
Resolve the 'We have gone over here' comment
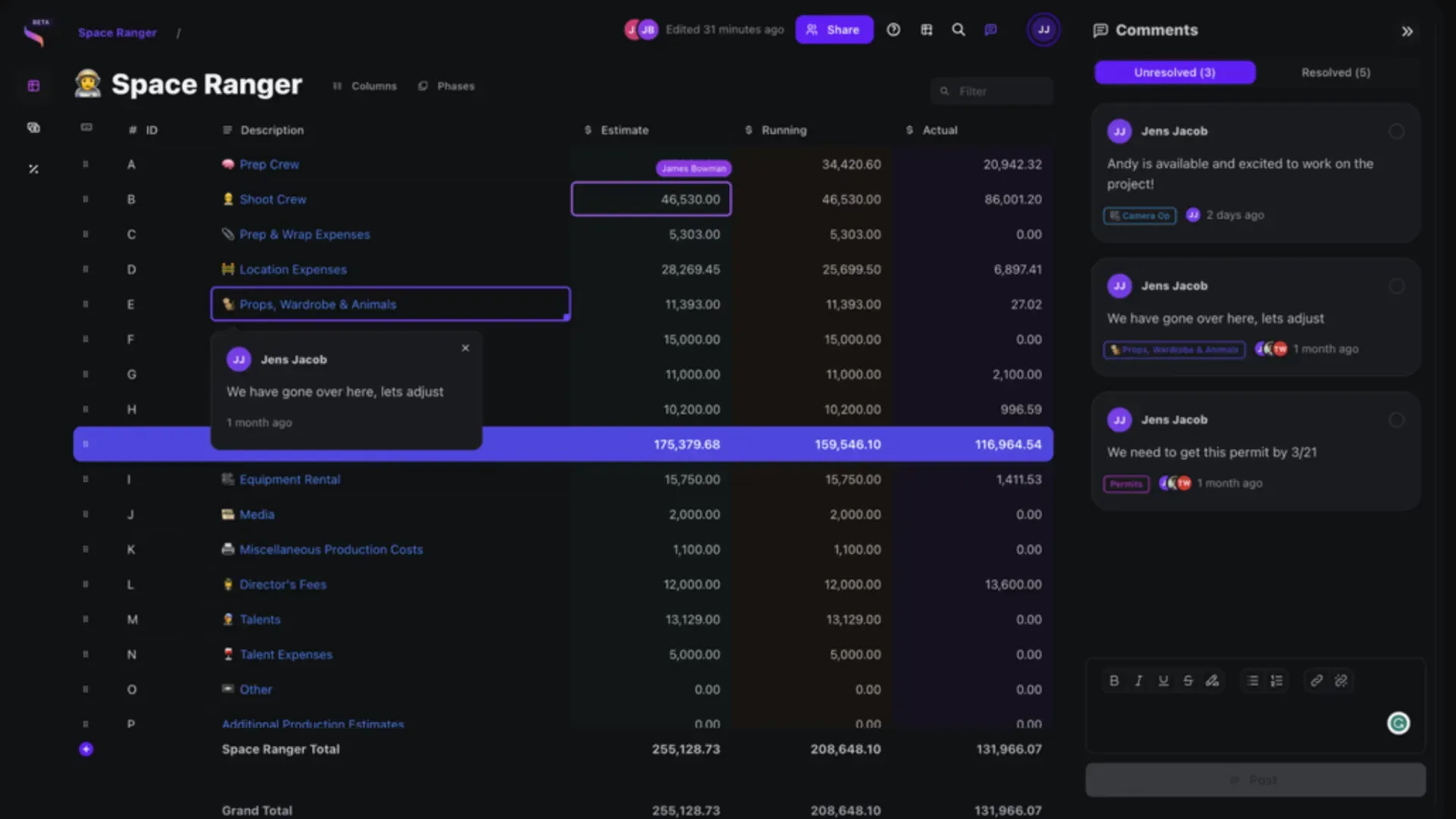1396,286
